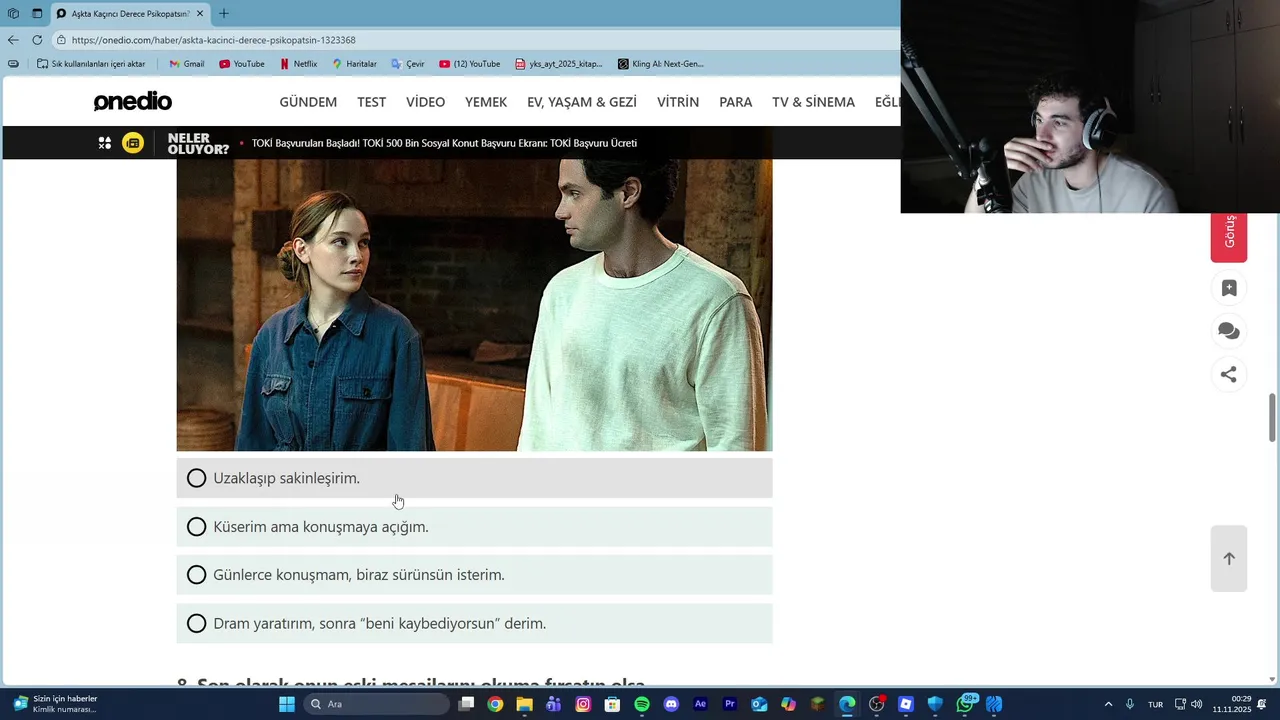This screenshot has height=720, width=1280.
Task: Open EV, YAŞAM & GEZİ category
Action: point(582,102)
